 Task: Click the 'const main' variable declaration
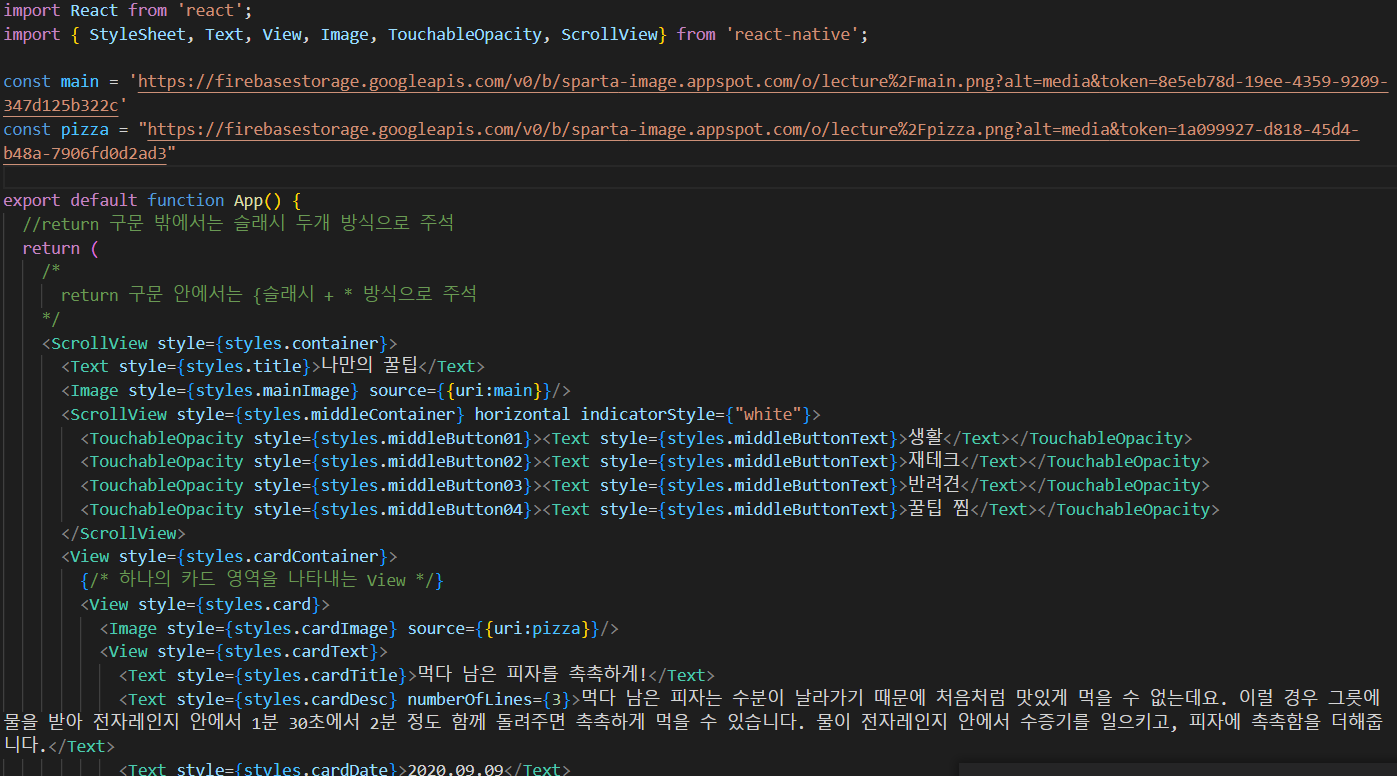[x=51, y=82]
